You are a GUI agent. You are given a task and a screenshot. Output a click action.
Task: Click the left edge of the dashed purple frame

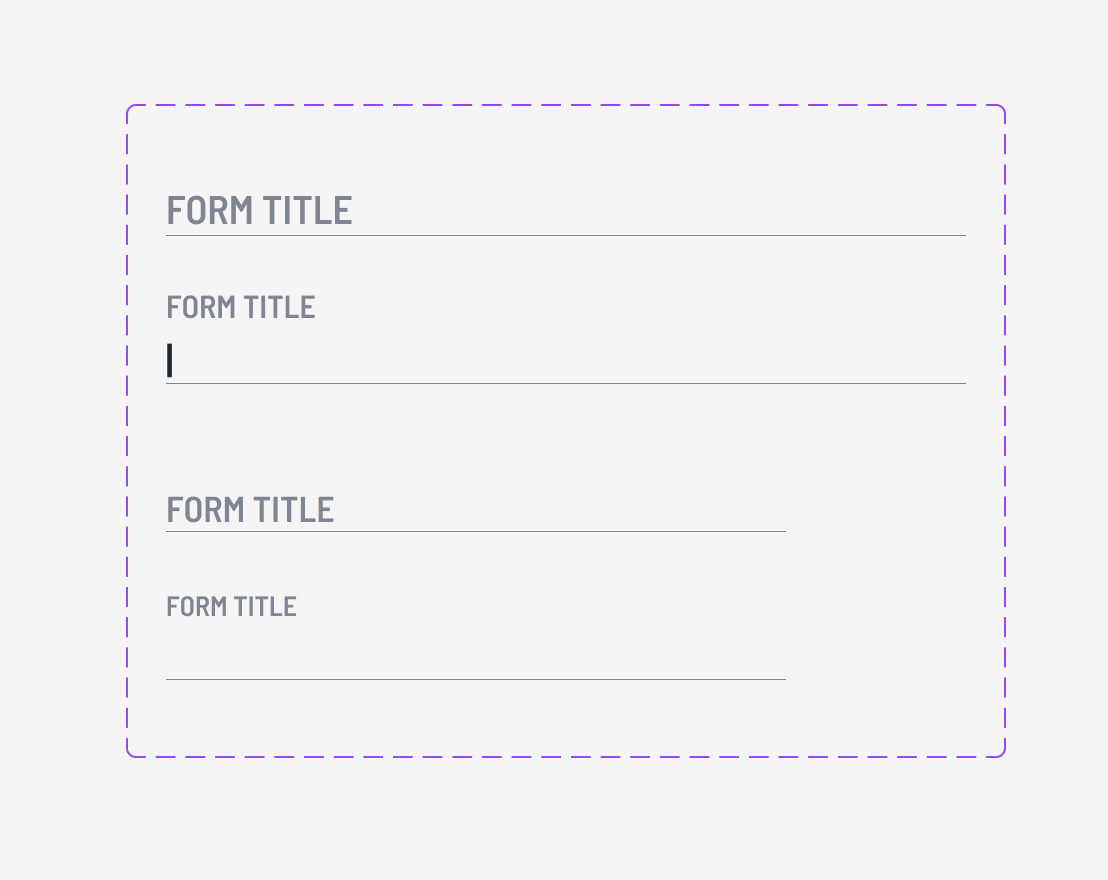pyautogui.click(x=127, y=430)
